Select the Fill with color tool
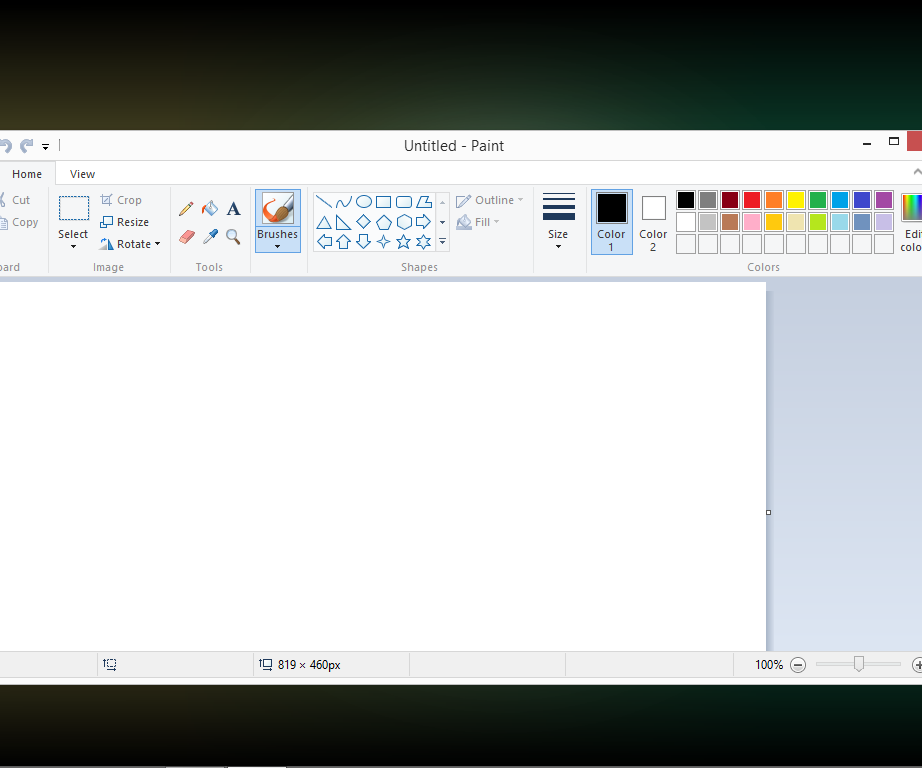 [210, 208]
